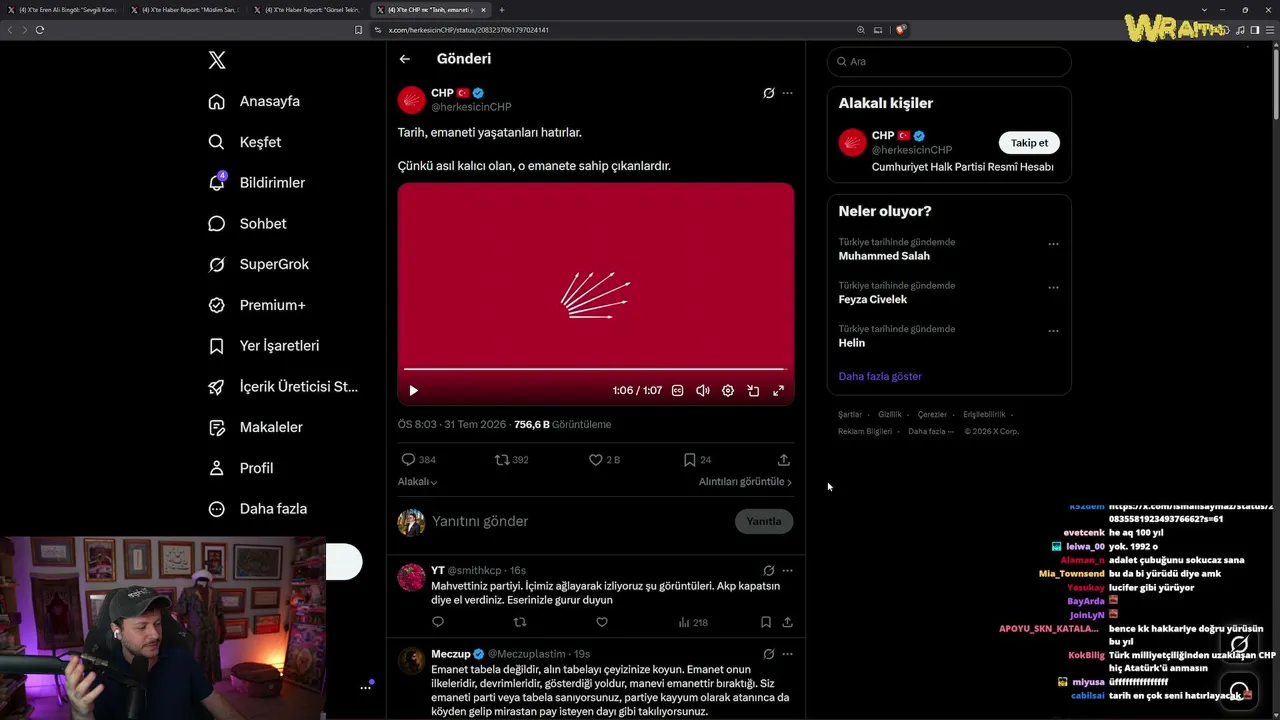Switch the video to fullscreen
This screenshot has width=1280, height=720.
(x=778, y=391)
